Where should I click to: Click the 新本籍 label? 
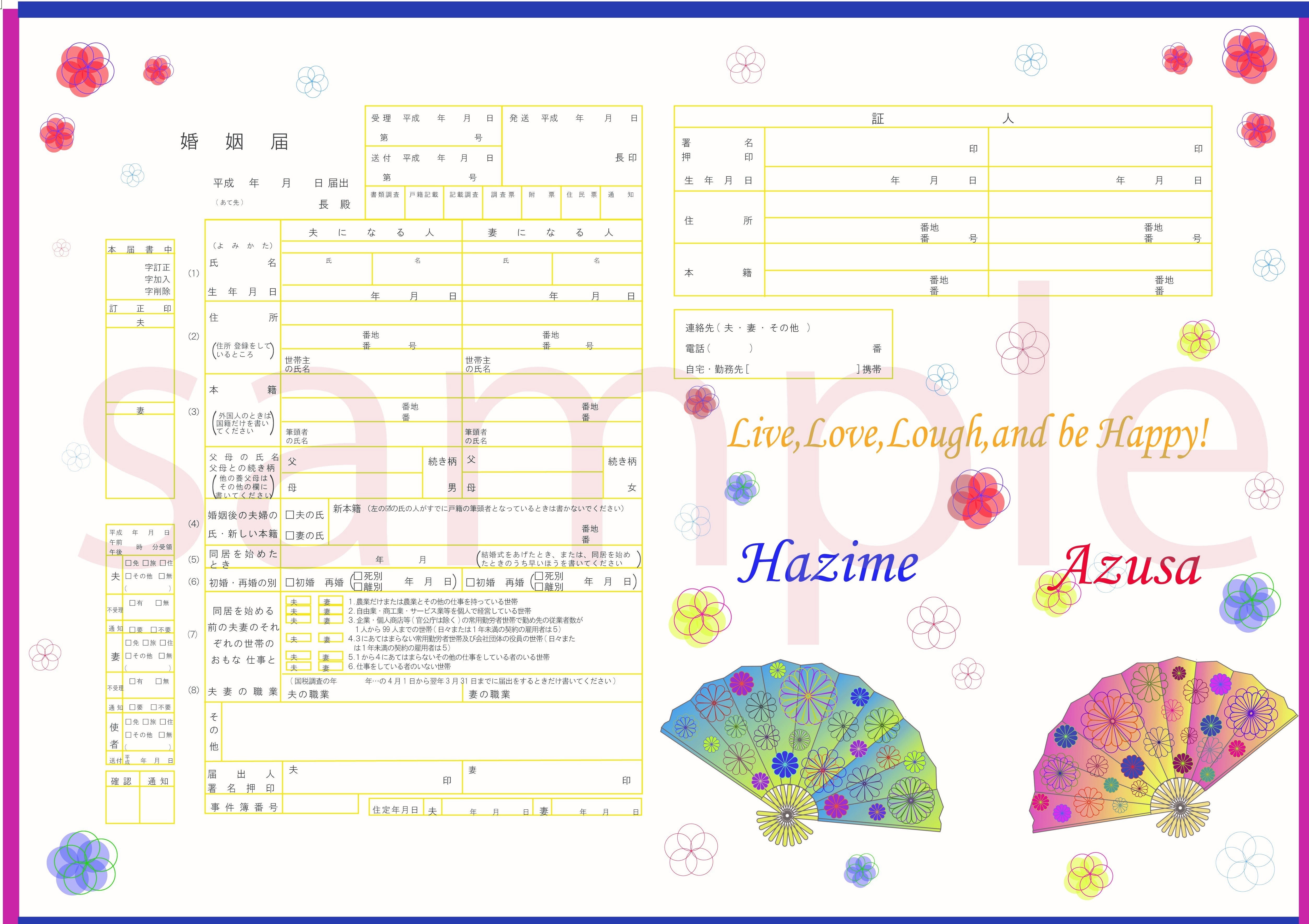347,509
